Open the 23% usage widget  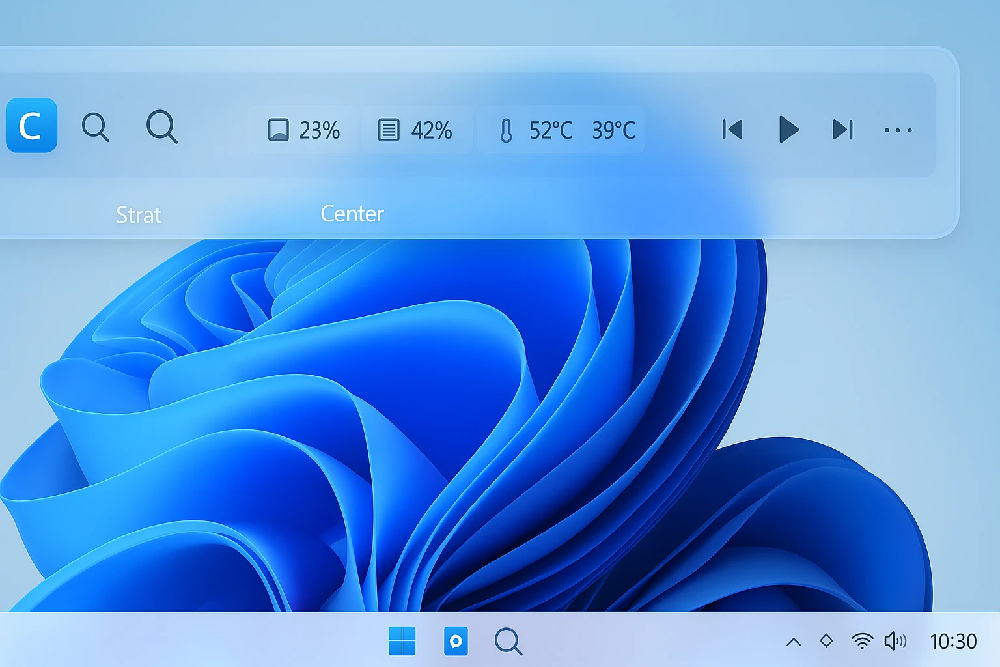[x=304, y=130]
